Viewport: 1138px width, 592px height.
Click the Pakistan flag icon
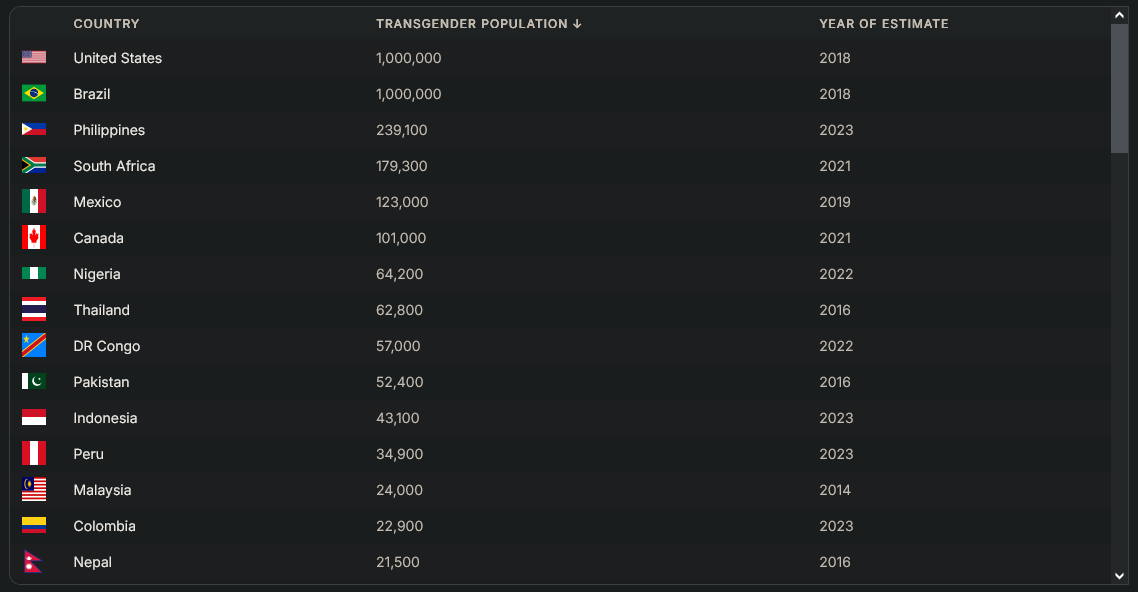click(x=34, y=382)
